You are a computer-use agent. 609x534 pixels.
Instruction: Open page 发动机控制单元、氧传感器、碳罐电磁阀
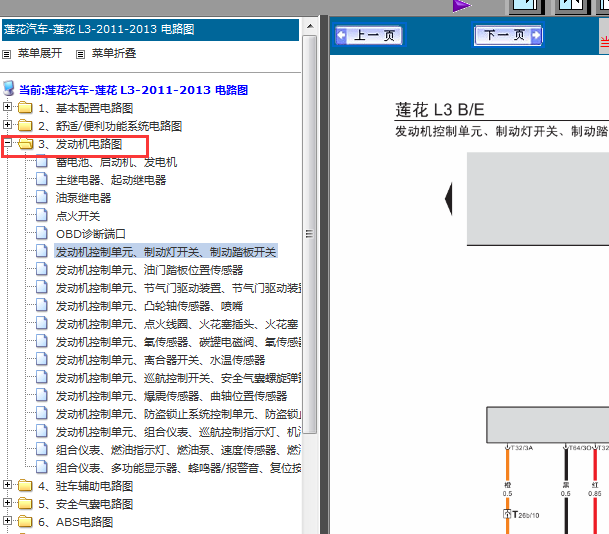tap(178, 342)
